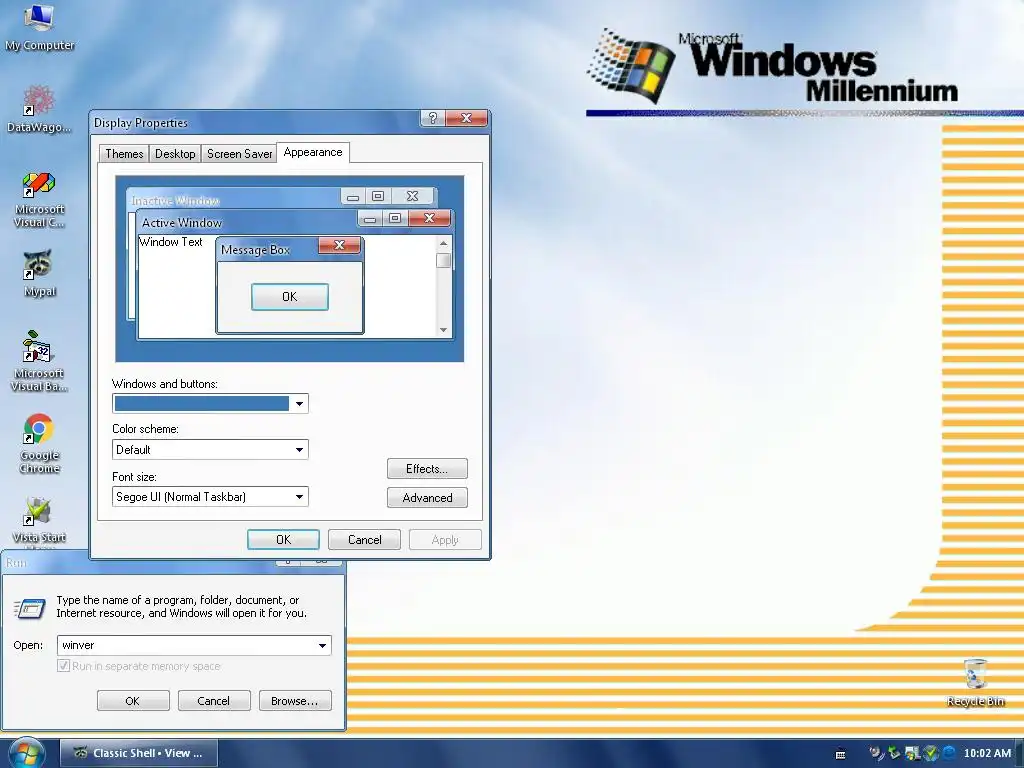
Task: Click the Effects... button
Action: click(427, 469)
